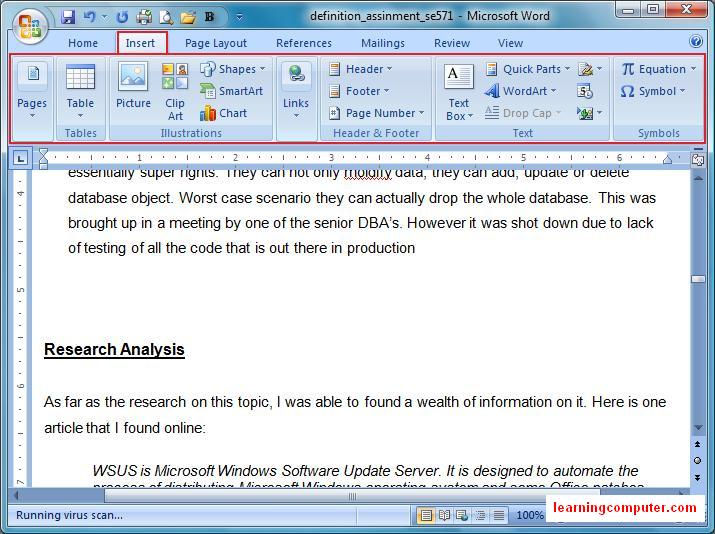Image resolution: width=715 pixels, height=534 pixels.
Task: Click the Symbol omega icon
Action: point(627,91)
